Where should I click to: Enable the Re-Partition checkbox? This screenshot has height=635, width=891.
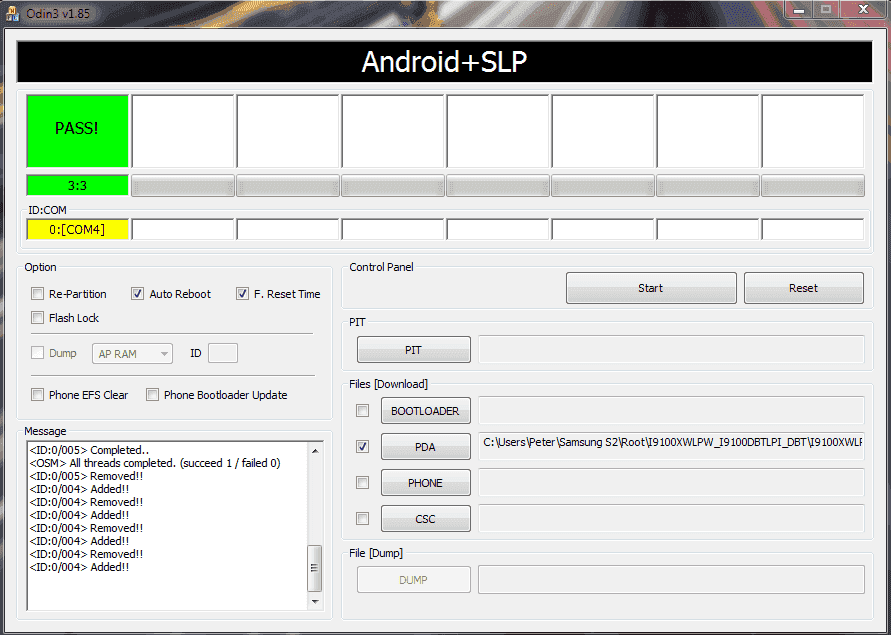(38, 294)
